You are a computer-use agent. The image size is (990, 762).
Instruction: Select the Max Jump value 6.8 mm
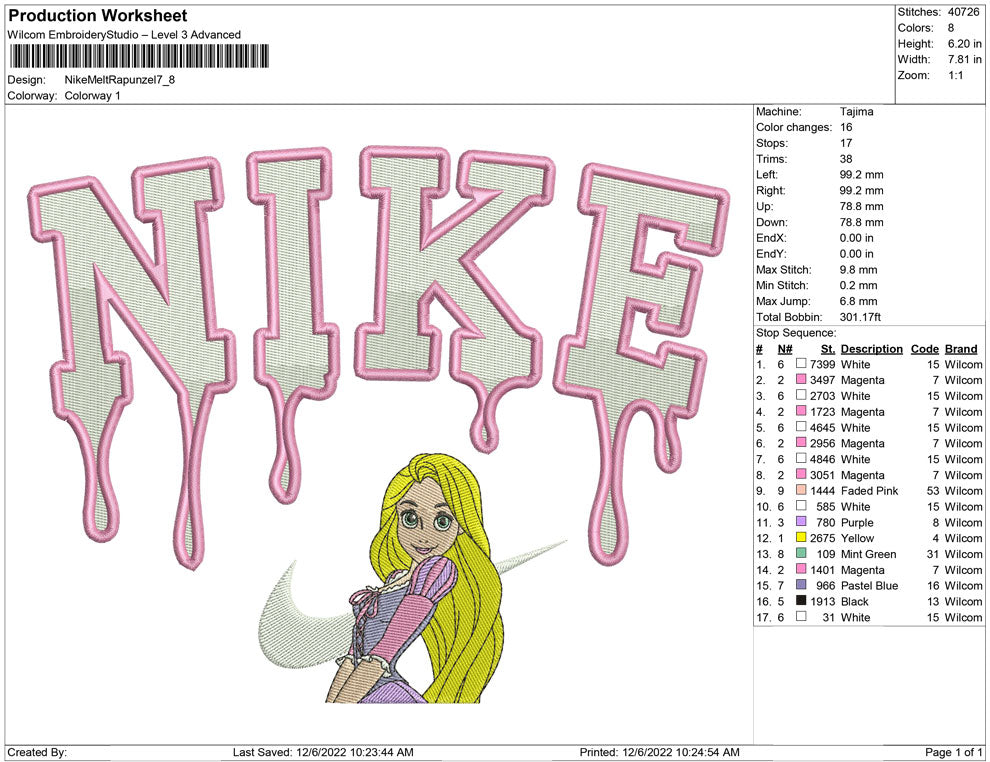[x=858, y=301]
